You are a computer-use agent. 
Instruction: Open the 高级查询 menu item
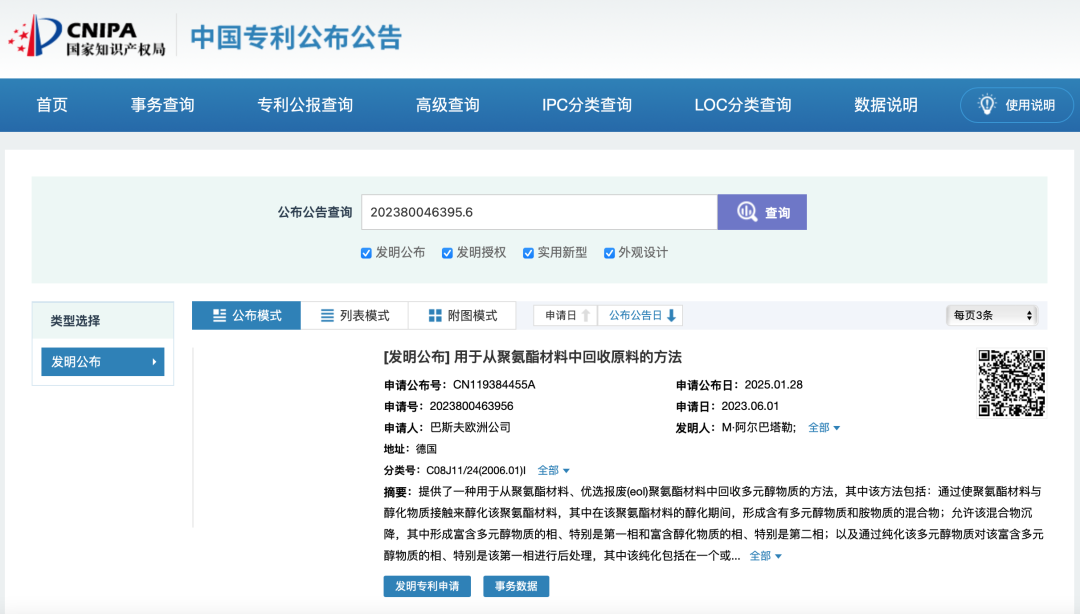pyautogui.click(x=447, y=104)
